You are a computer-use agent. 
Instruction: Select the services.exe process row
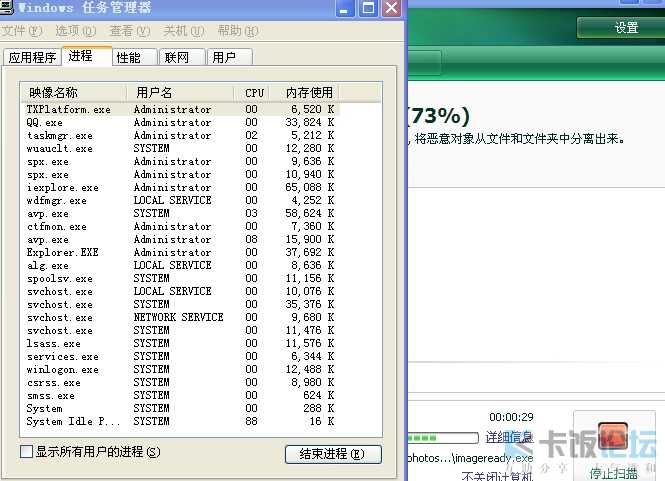coord(180,356)
